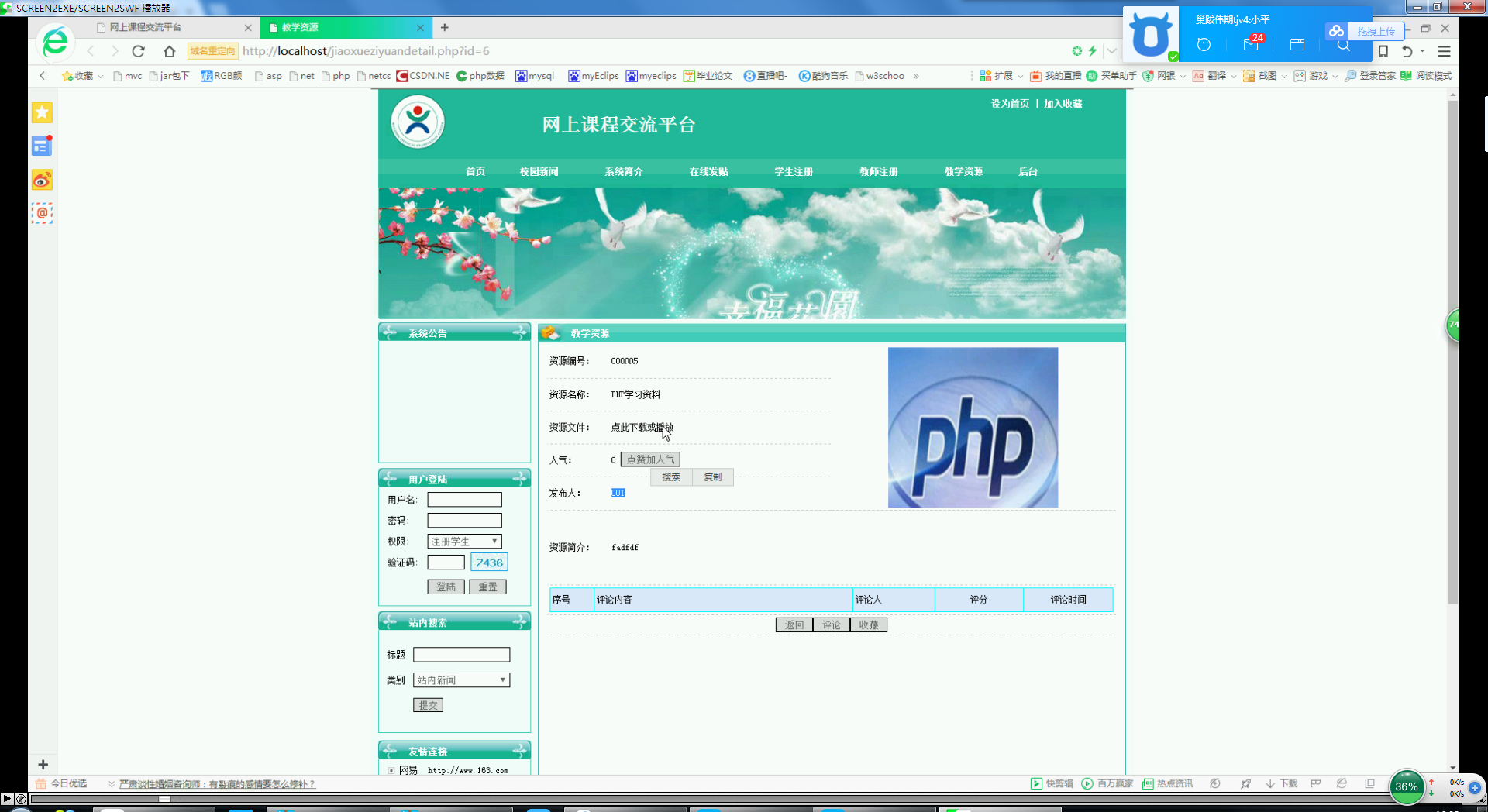Expand the 扩展 extensions dropdown arrow

click(x=1020, y=76)
